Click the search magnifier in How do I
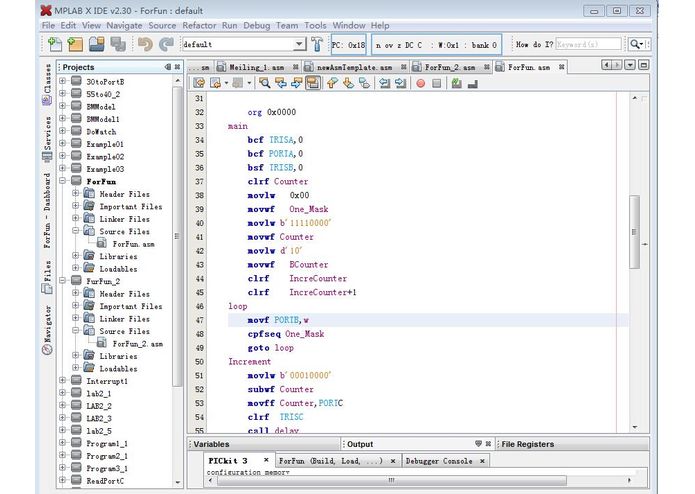The width and height of the screenshot is (695, 494). point(636,44)
